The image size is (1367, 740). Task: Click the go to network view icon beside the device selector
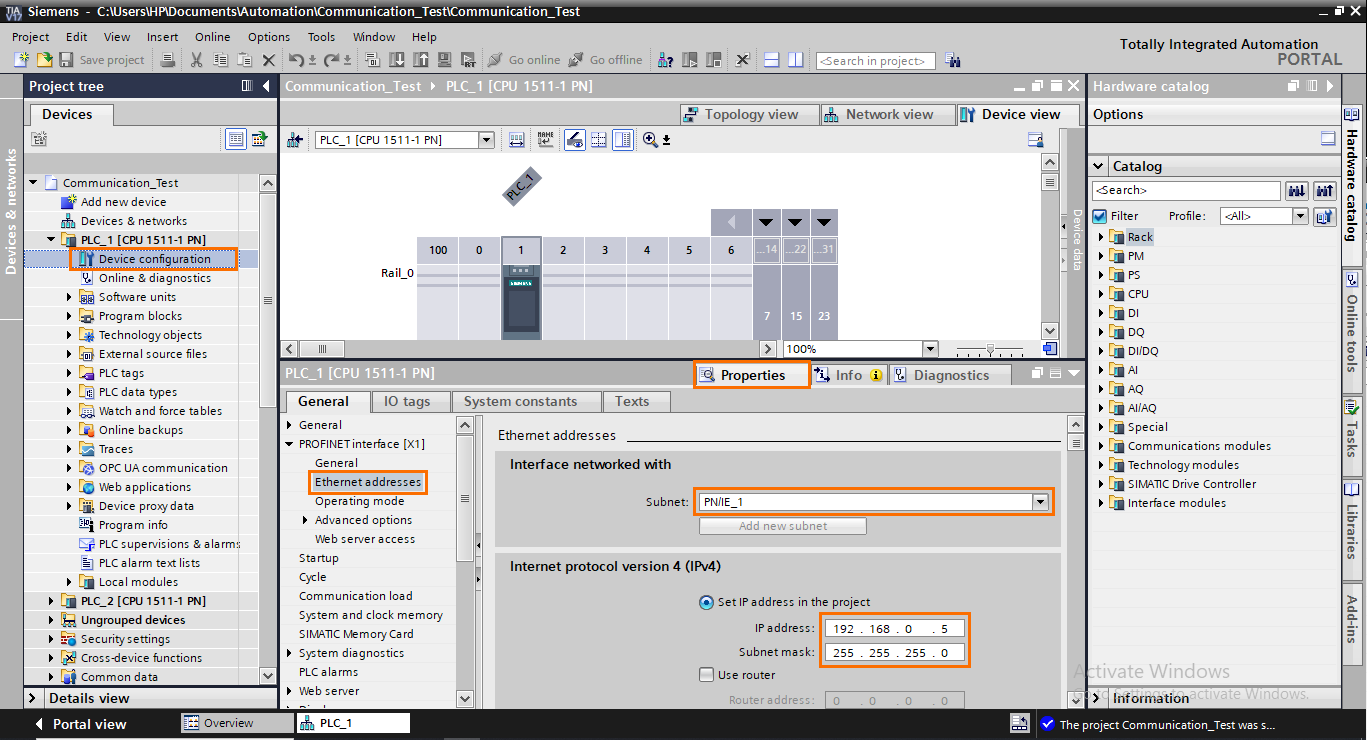pos(295,140)
